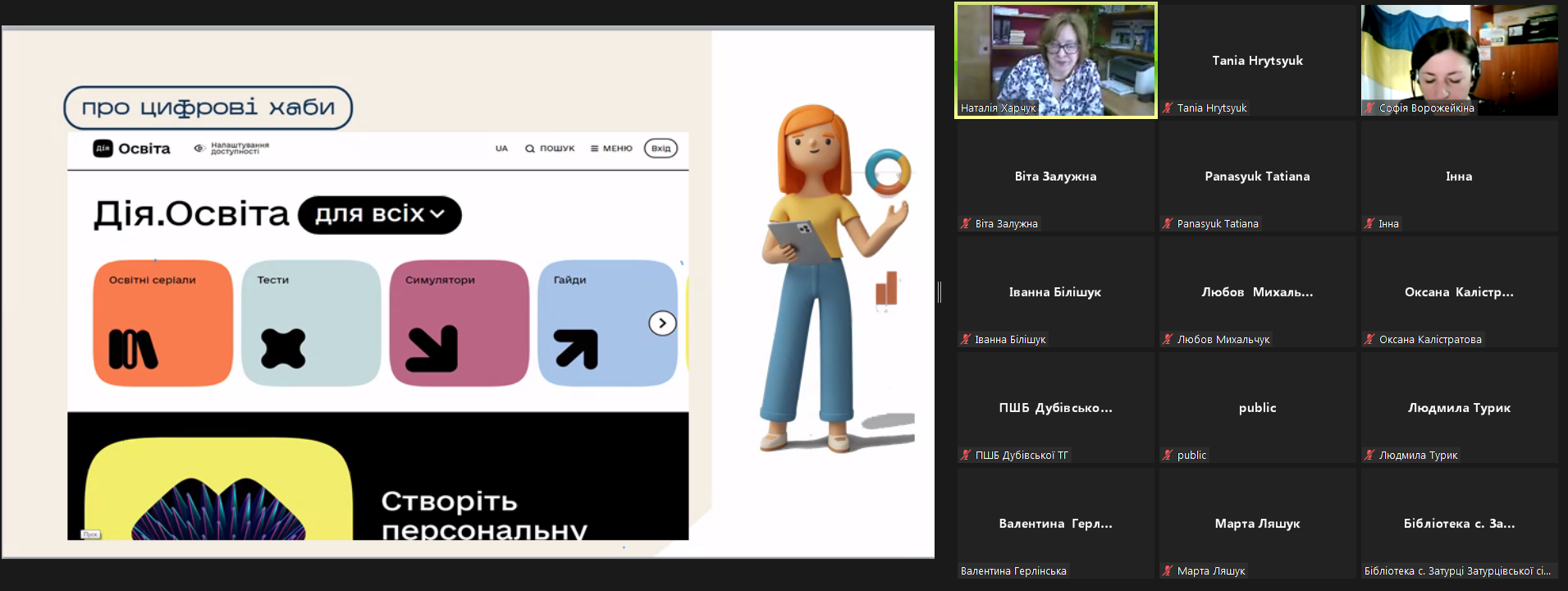Image resolution: width=1568 pixels, height=591 pixels.
Task: Select Марта Ляшук participant tile
Action: (x=1257, y=524)
